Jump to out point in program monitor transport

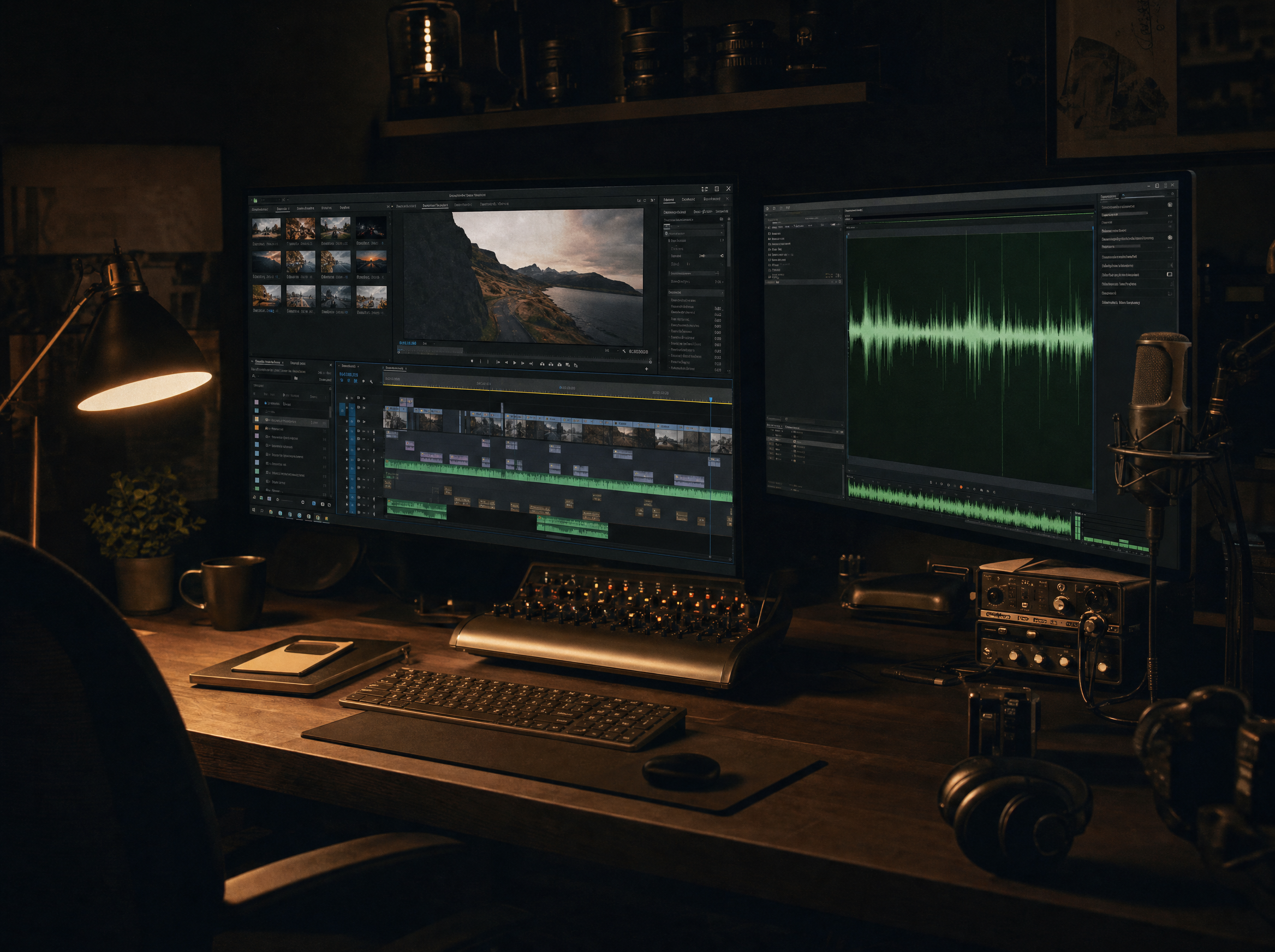pyautogui.click(x=531, y=364)
